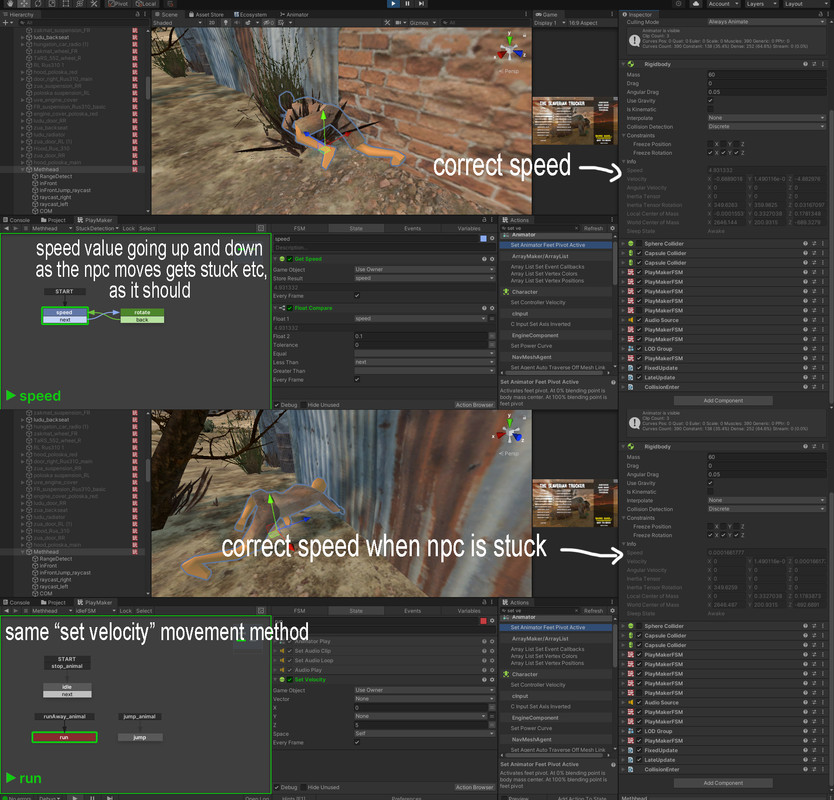Toggle scene lighting bulb icon in Scene toolbar
The image size is (834, 800).
226,23
